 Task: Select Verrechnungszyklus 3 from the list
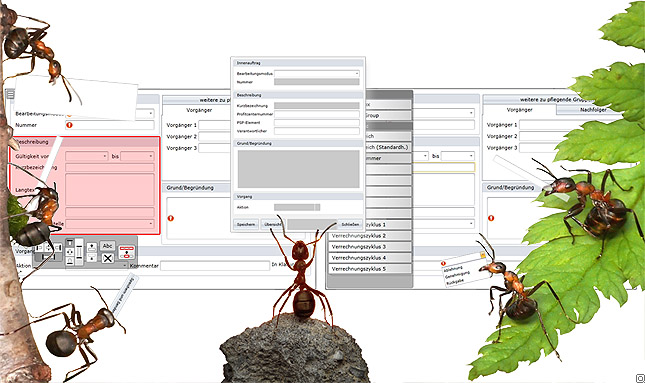pyautogui.click(x=370, y=247)
